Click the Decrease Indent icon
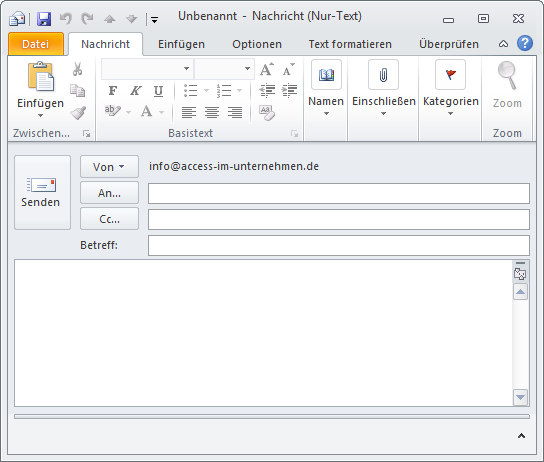 [267, 90]
